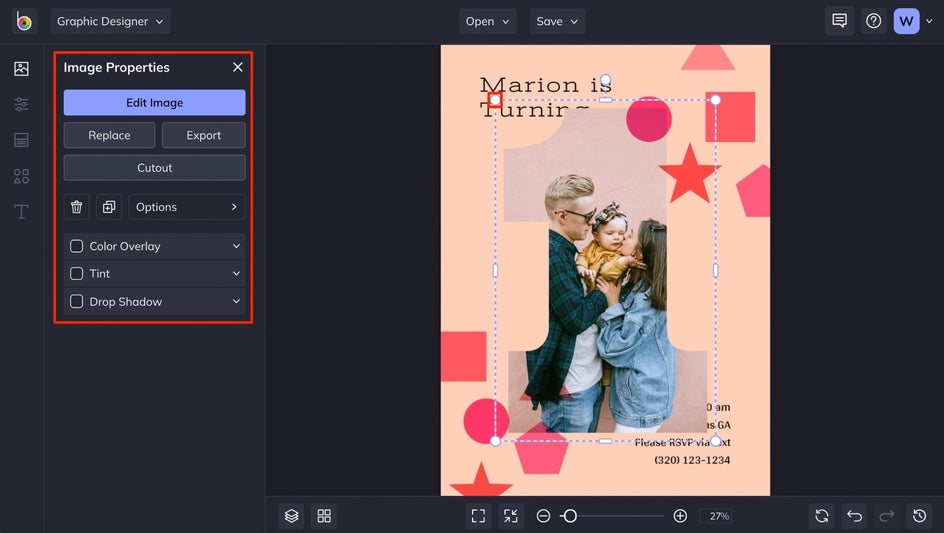This screenshot has width=944, height=533.
Task: Open the Open menu
Action: click(x=487, y=21)
